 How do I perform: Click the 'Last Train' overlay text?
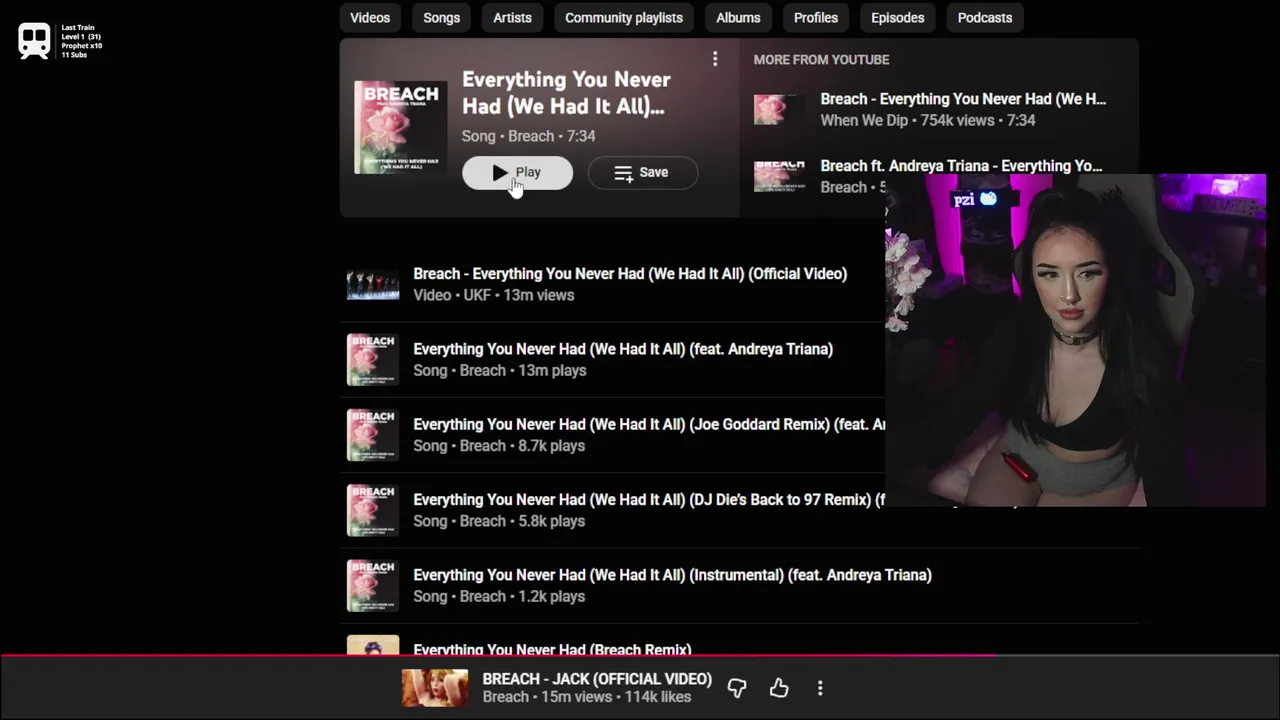(78, 28)
